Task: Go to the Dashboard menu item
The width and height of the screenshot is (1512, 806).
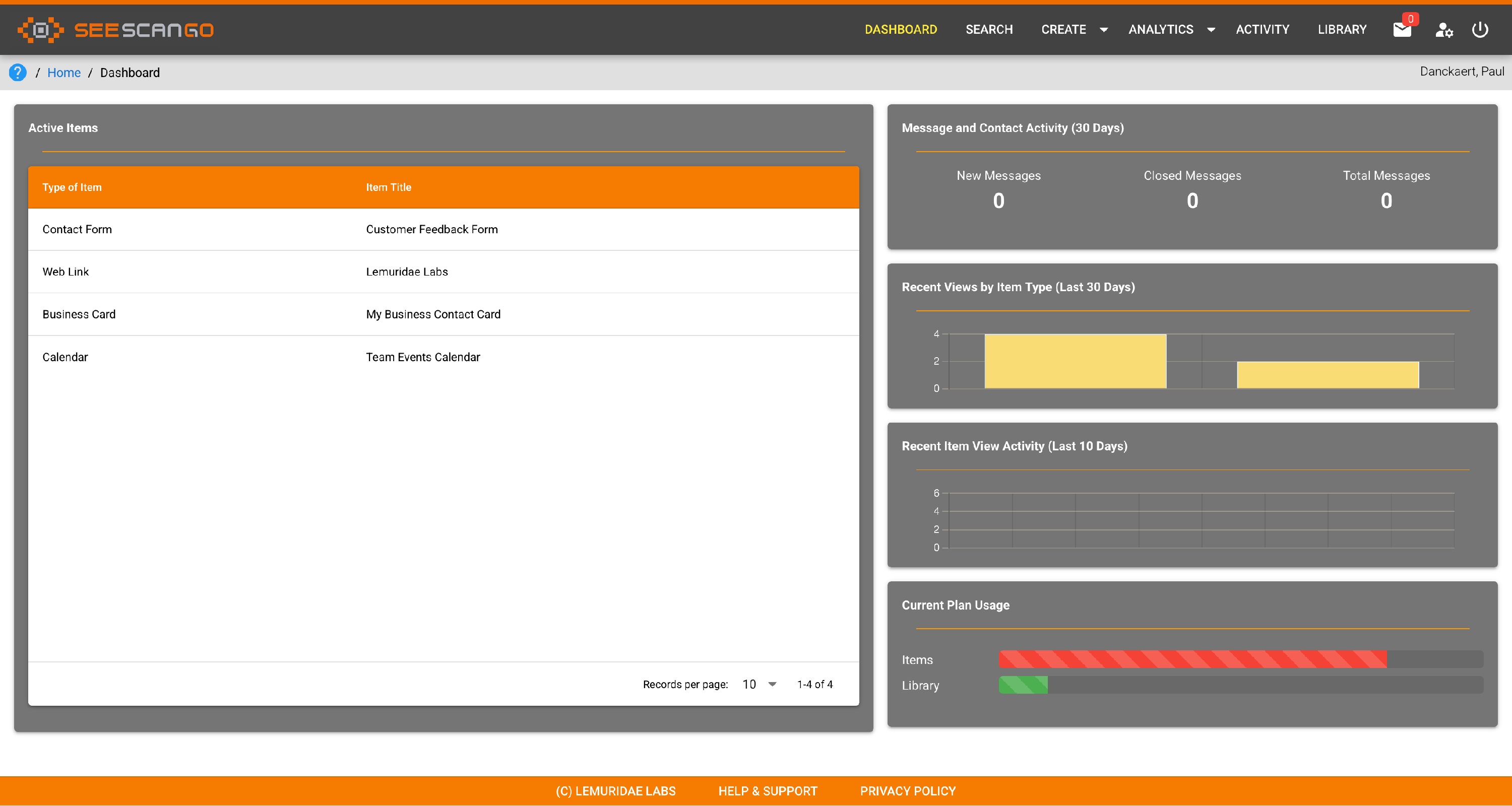Action: click(900, 29)
